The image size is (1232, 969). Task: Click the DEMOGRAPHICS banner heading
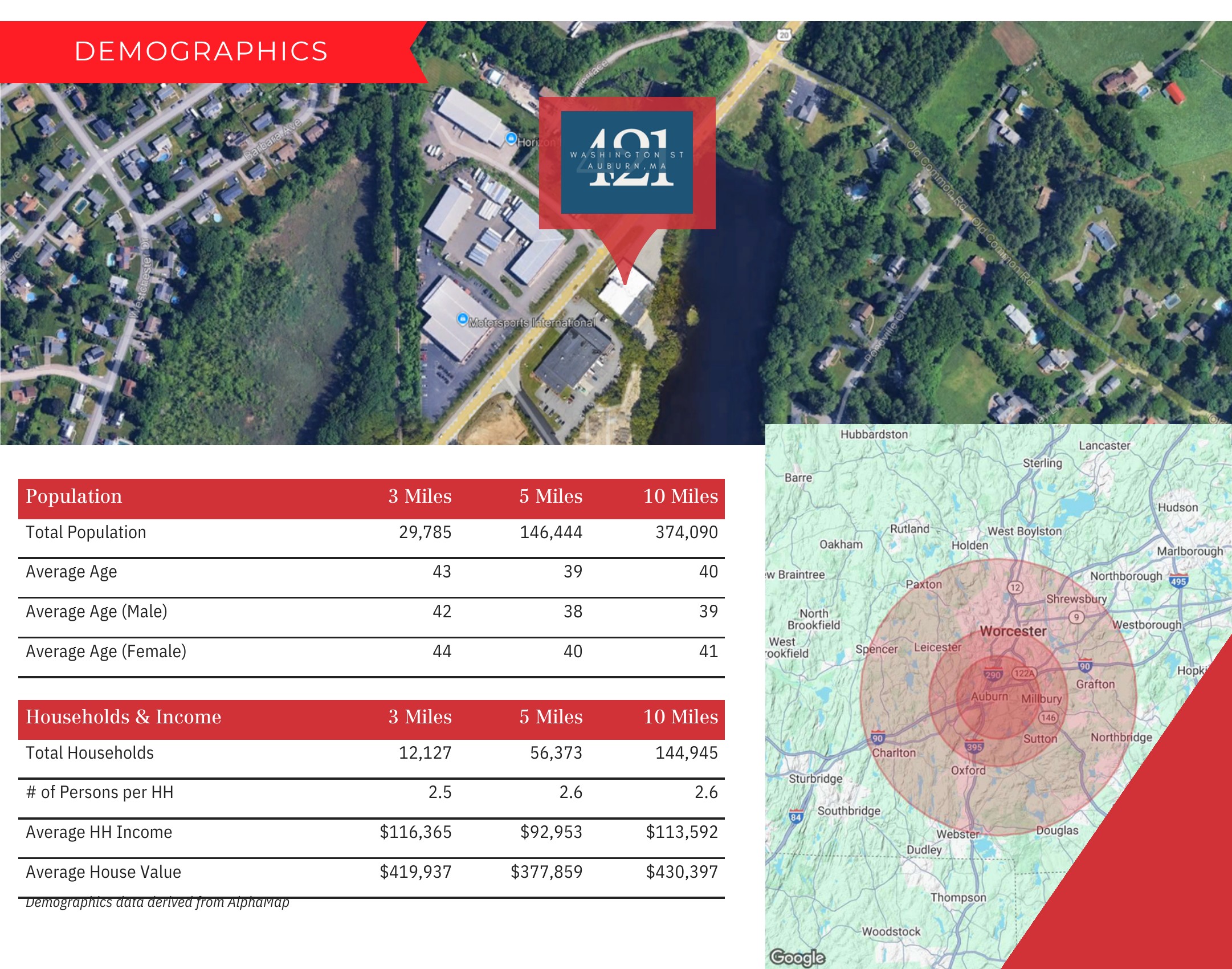pos(202,51)
